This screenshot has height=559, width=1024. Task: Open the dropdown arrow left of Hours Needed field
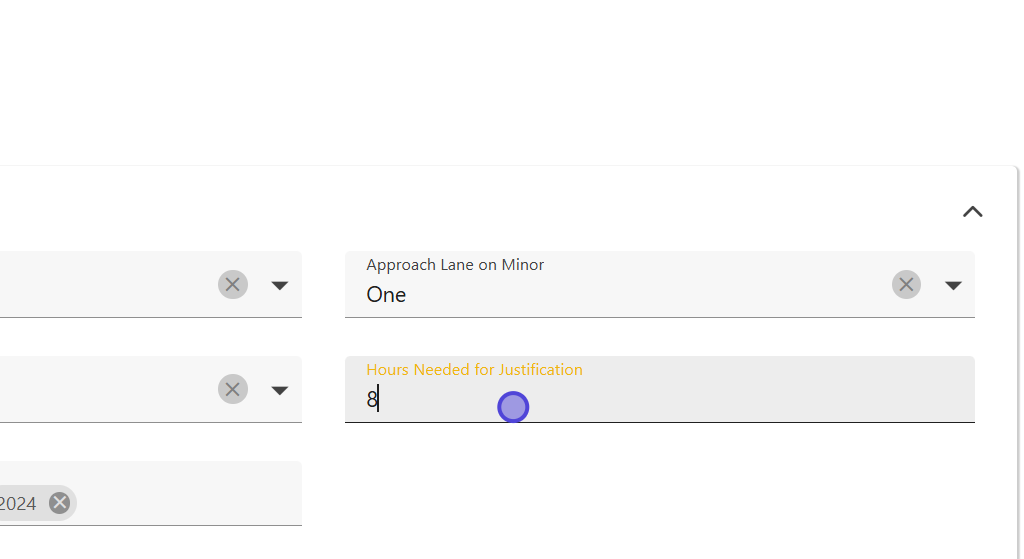pyautogui.click(x=280, y=390)
